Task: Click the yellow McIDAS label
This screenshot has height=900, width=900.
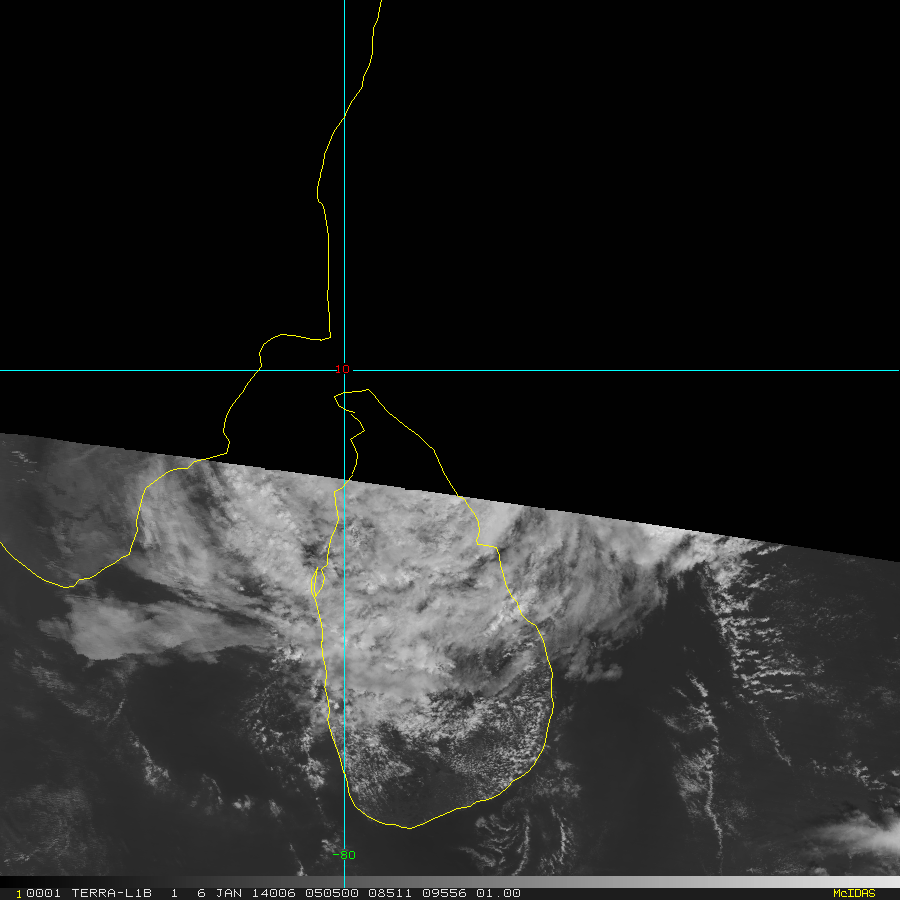Action: click(853, 893)
